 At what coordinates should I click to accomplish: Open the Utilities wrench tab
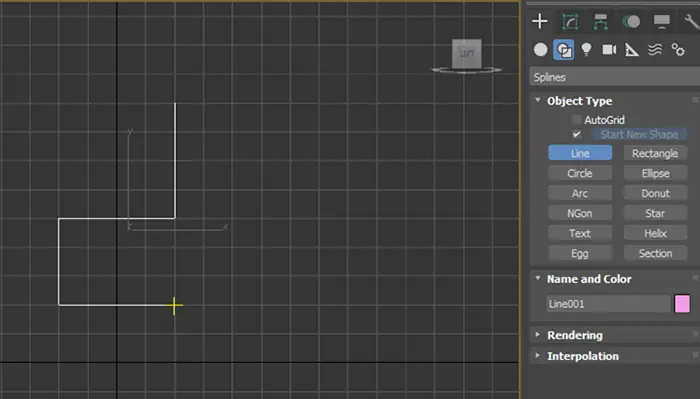pyautogui.click(x=691, y=21)
